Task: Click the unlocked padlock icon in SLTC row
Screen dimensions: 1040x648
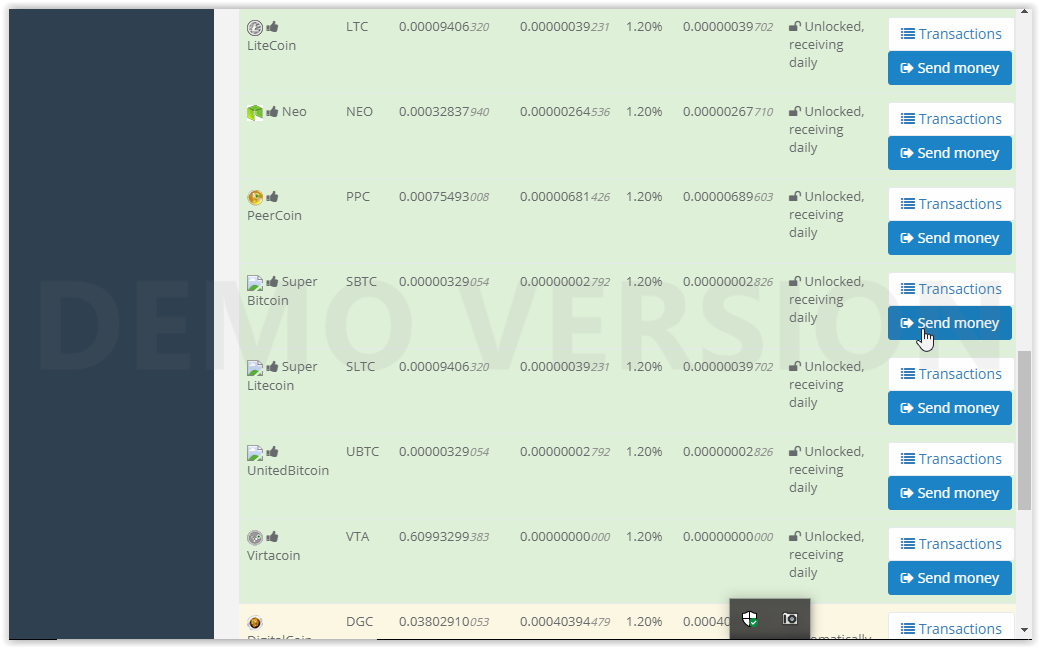Action: 795,366
